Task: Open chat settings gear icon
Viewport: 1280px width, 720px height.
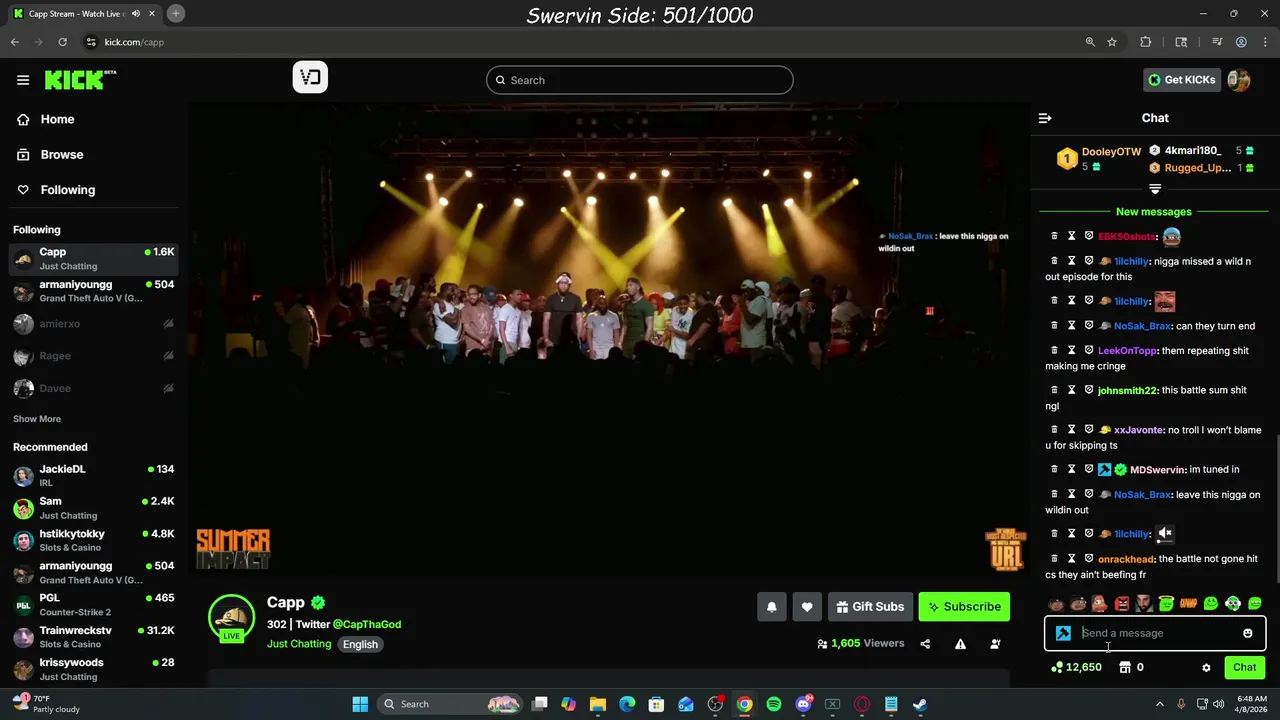Action: 1206,667
